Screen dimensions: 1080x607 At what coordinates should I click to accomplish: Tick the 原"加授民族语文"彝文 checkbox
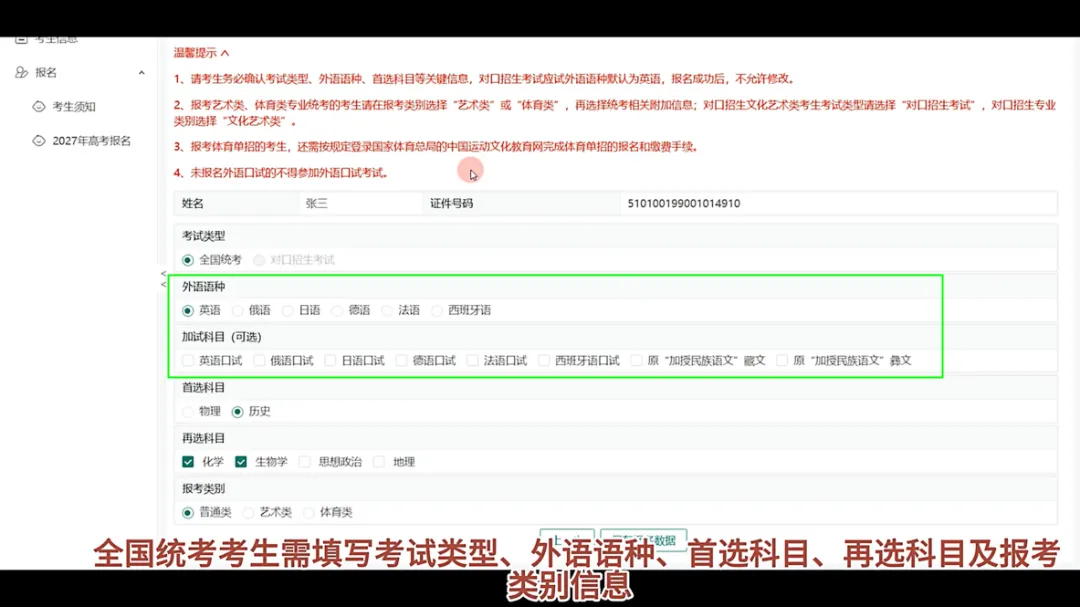(x=782, y=360)
